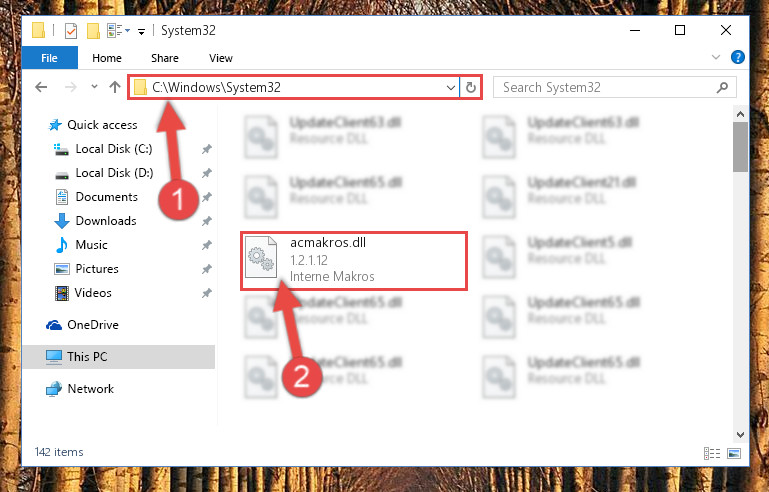Image resolution: width=769 pixels, height=492 pixels.
Task: Go up one folder level
Action: point(115,87)
